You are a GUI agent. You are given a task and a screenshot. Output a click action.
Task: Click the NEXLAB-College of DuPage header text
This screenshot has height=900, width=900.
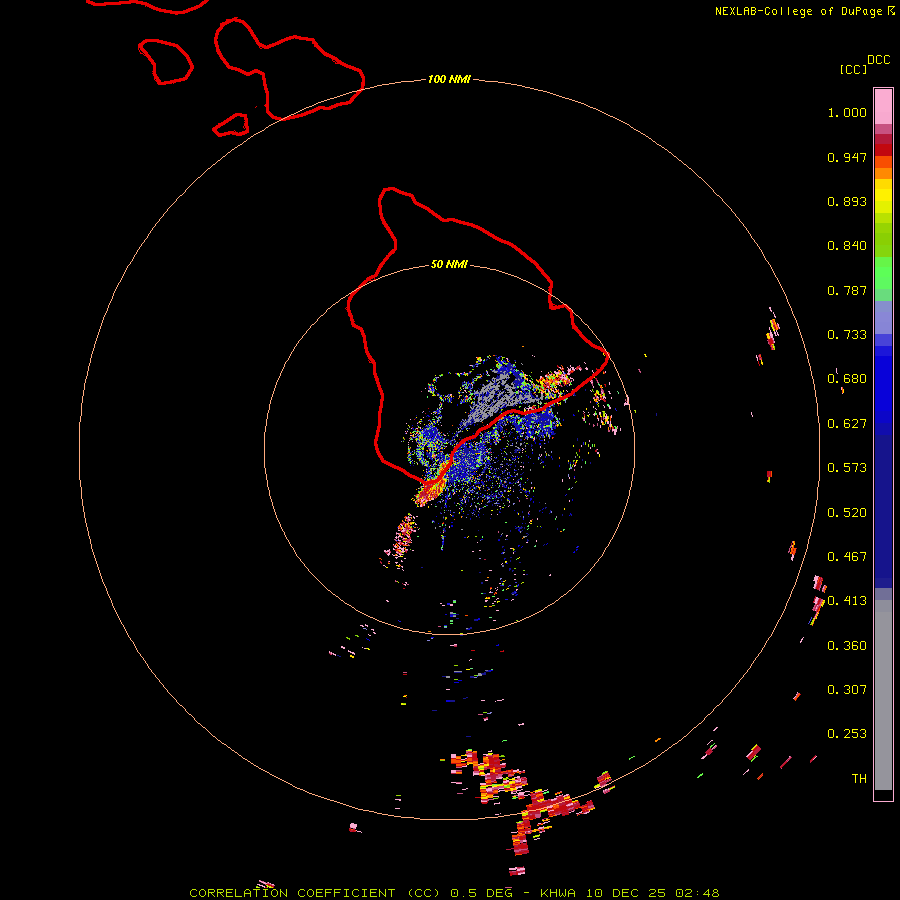(798, 11)
